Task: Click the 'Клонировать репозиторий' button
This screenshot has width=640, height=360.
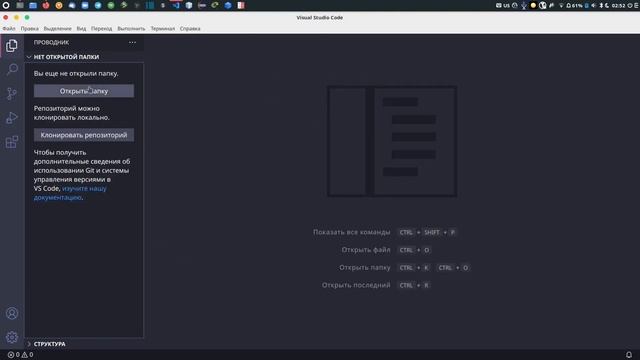Action: pos(84,135)
